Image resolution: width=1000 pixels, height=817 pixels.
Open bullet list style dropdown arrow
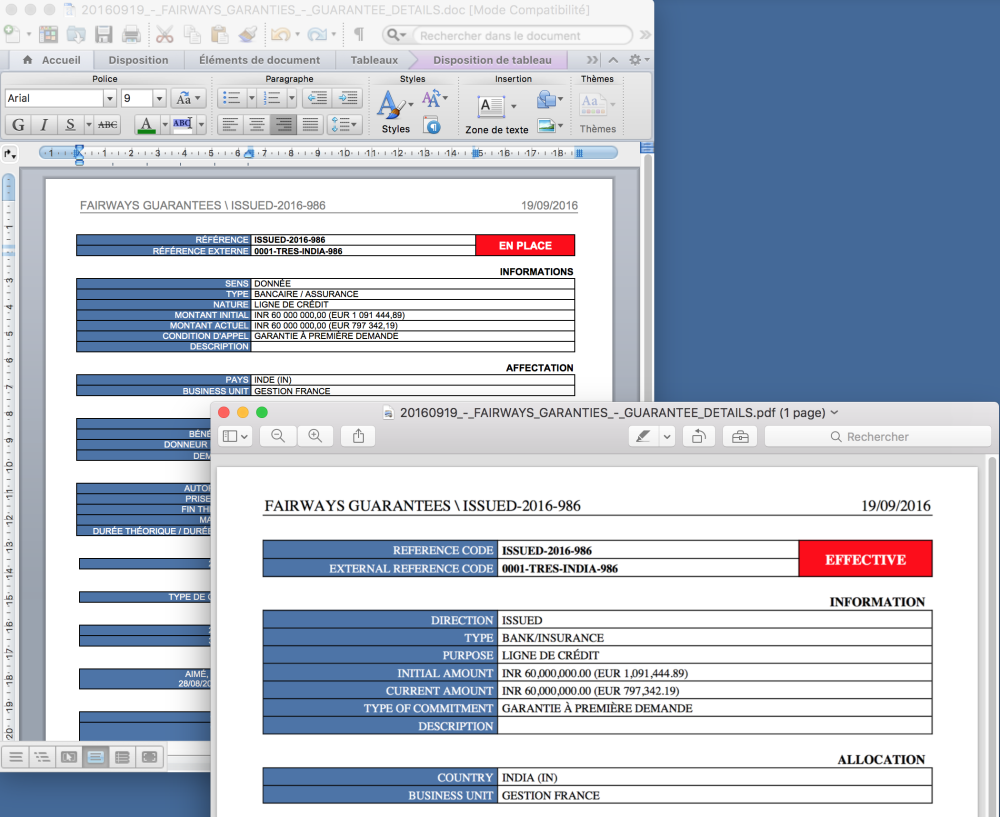click(252, 98)
